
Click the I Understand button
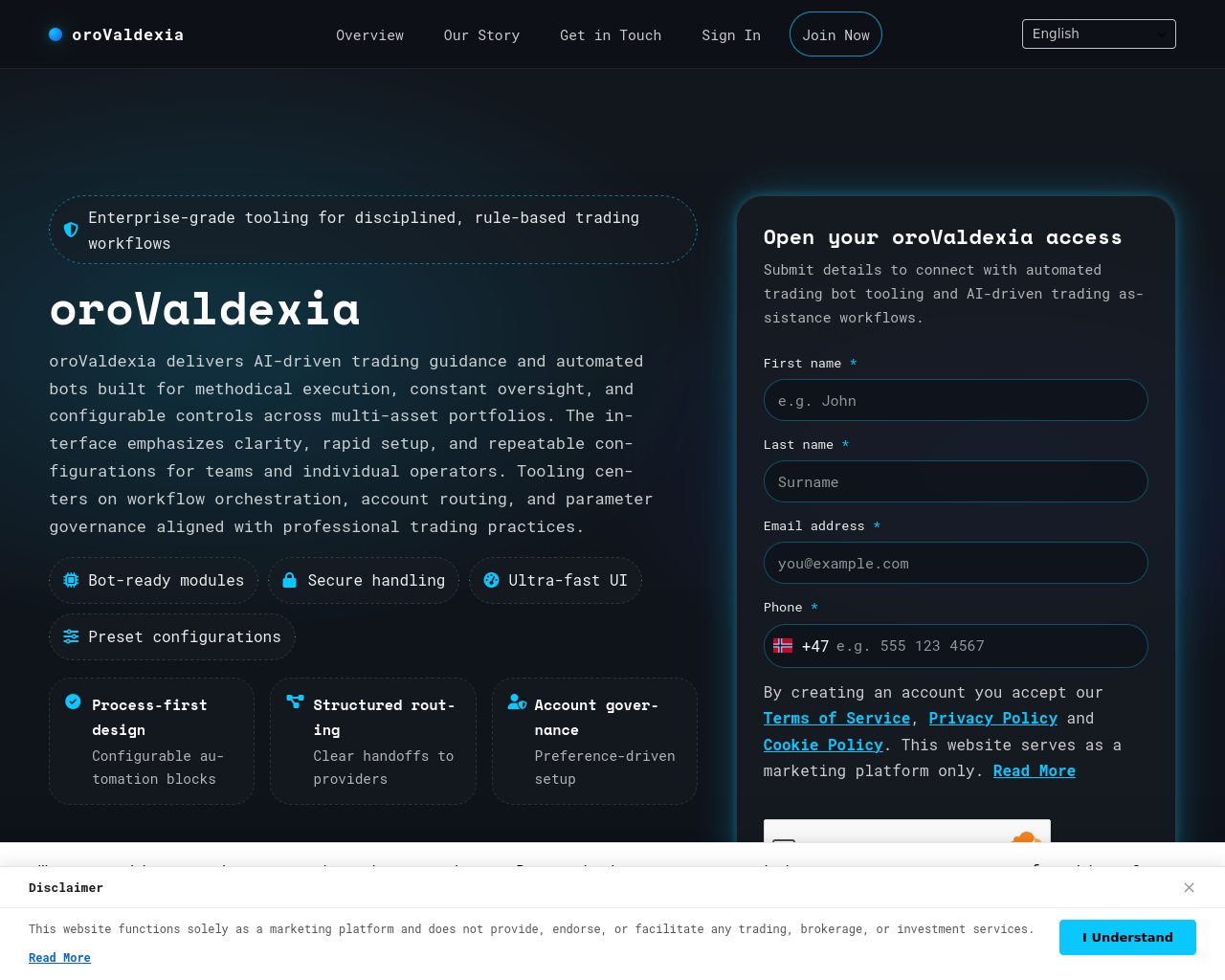tap(1127, 937)
